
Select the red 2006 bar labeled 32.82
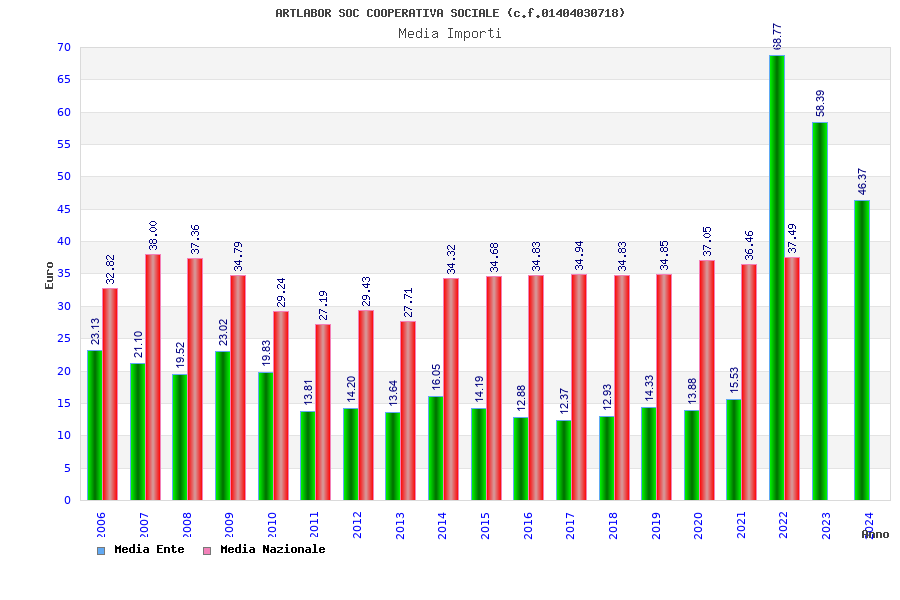(x=110, y=394)
